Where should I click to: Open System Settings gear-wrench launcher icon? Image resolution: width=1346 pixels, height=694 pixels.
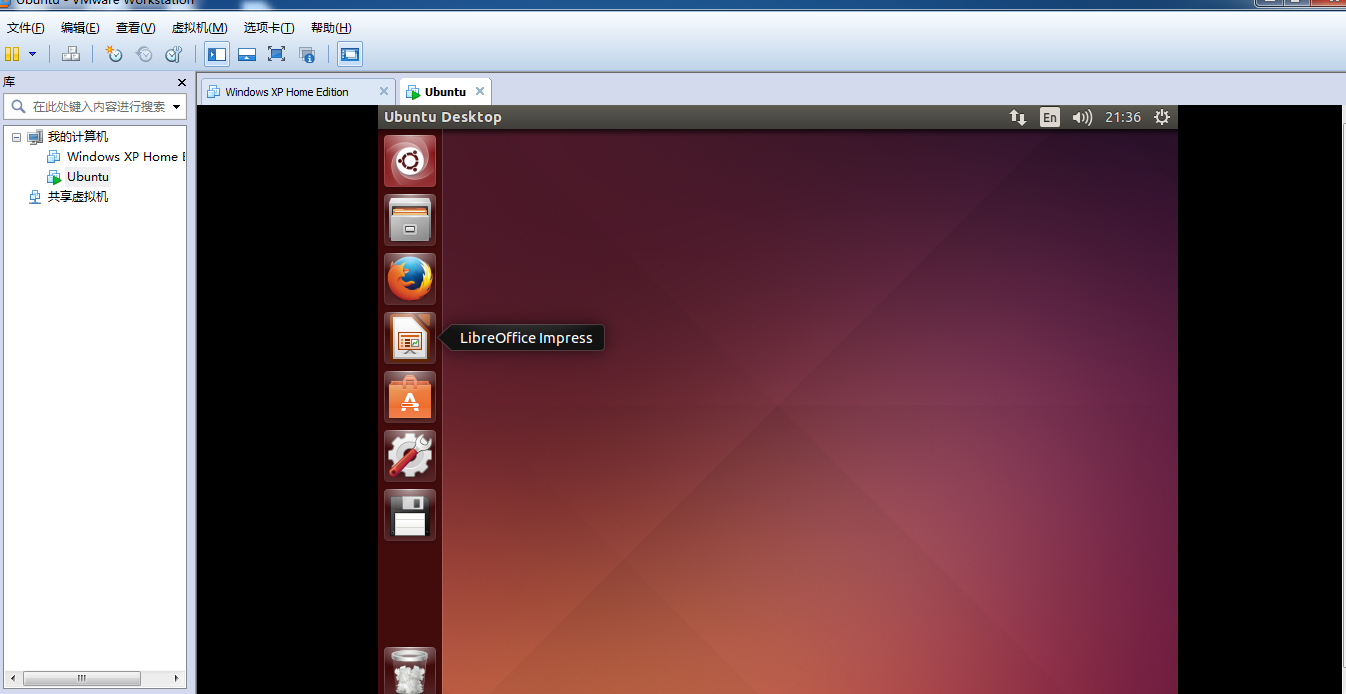[x=410, y=456]
